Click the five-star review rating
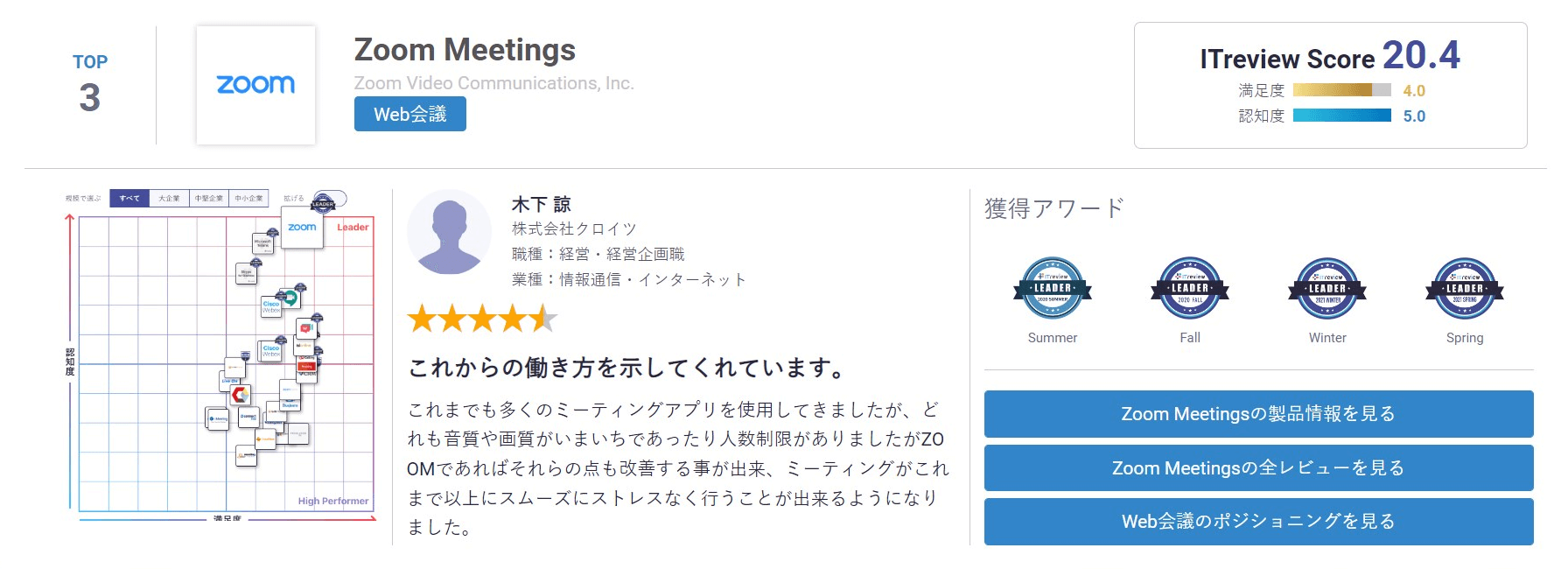 click(481, 319)
